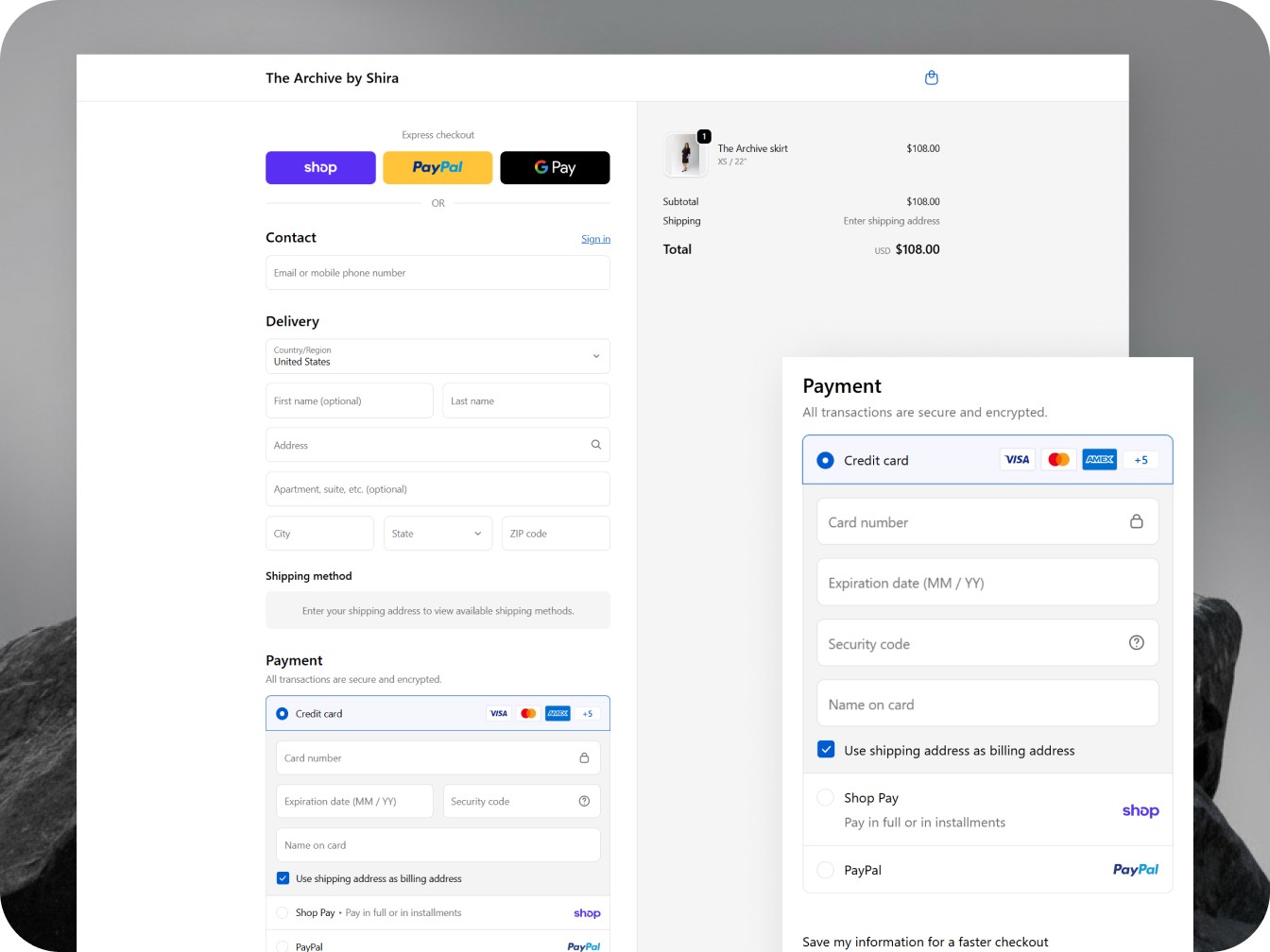
Task: Select PayPal radio in enlarged panel
Action: [x=825, y=870]
